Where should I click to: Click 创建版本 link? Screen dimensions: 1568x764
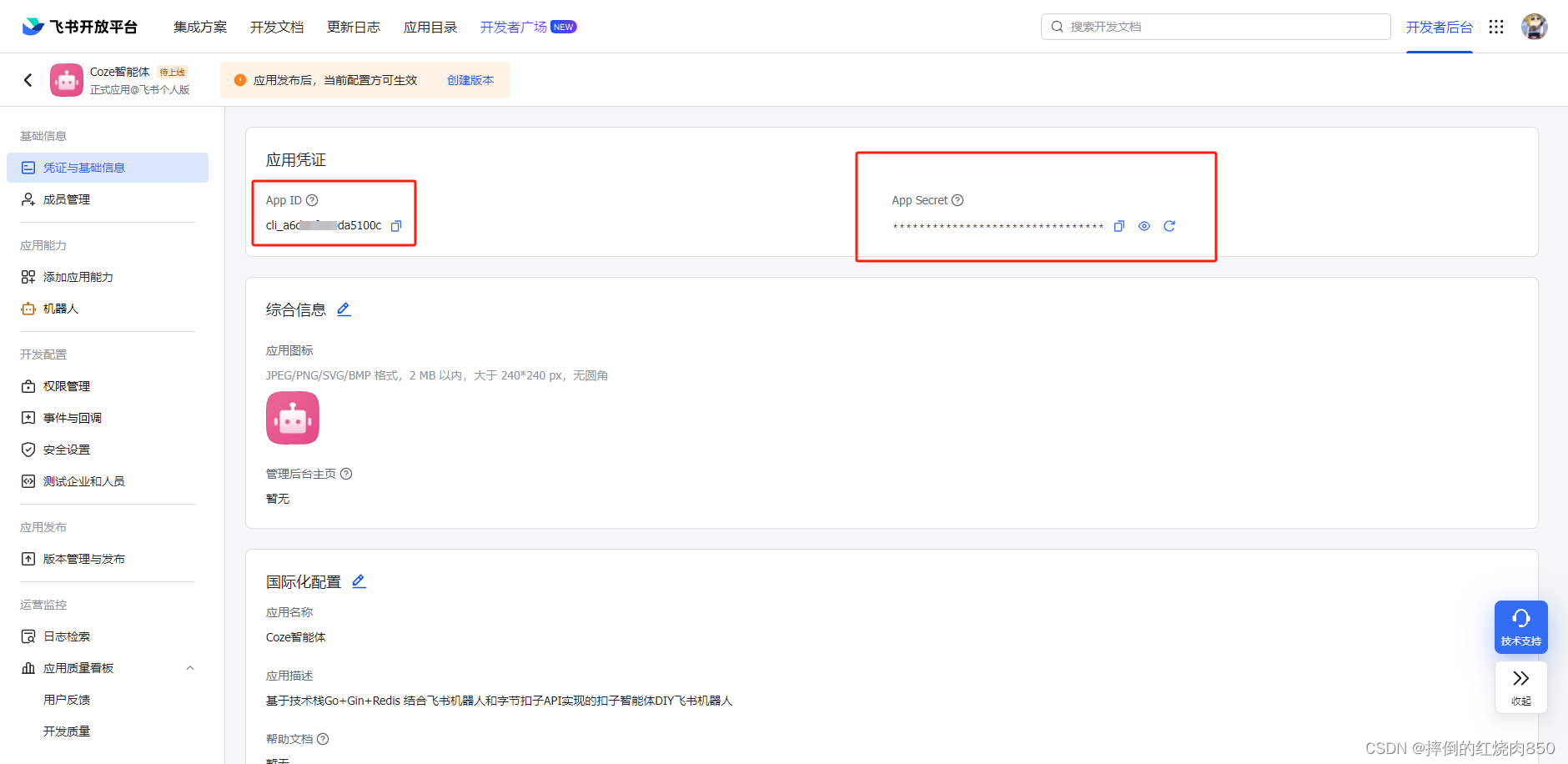[x=470, y=80]
